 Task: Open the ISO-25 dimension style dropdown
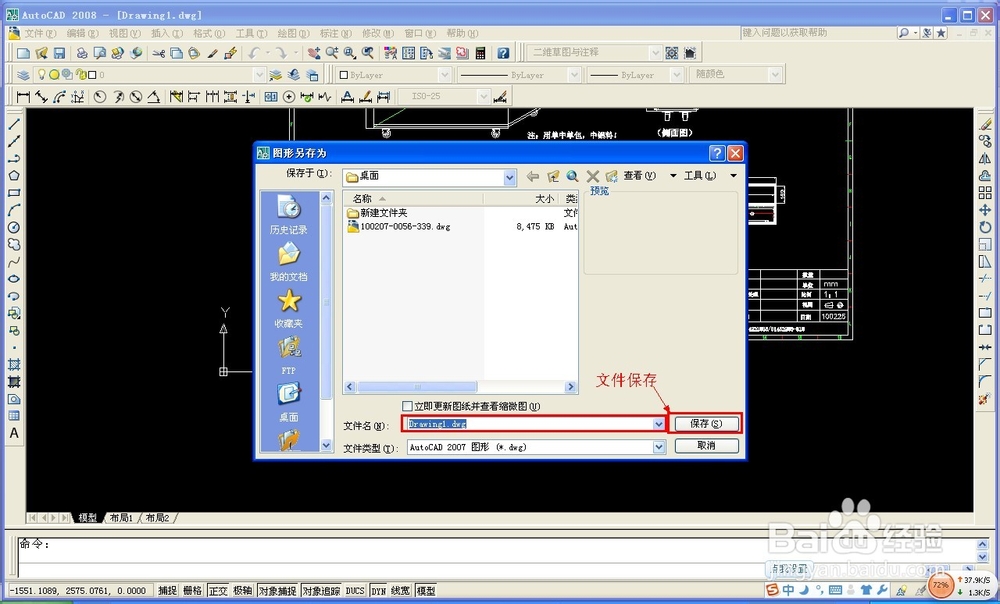(x=483, y=97)
